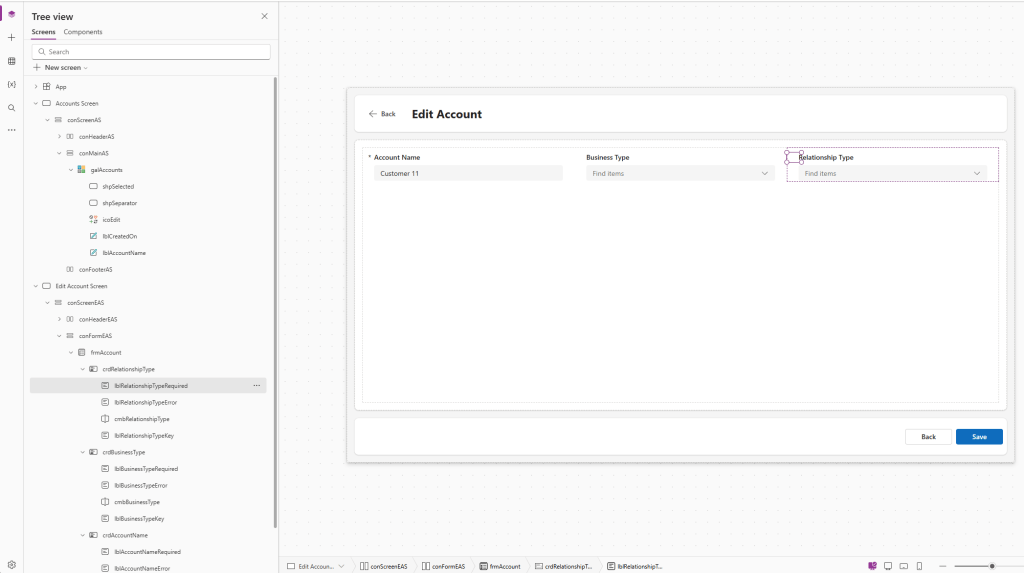The image size is (1024, 573).
Task: Click the back arrow in Edit Account header
Action: [373, 114]
